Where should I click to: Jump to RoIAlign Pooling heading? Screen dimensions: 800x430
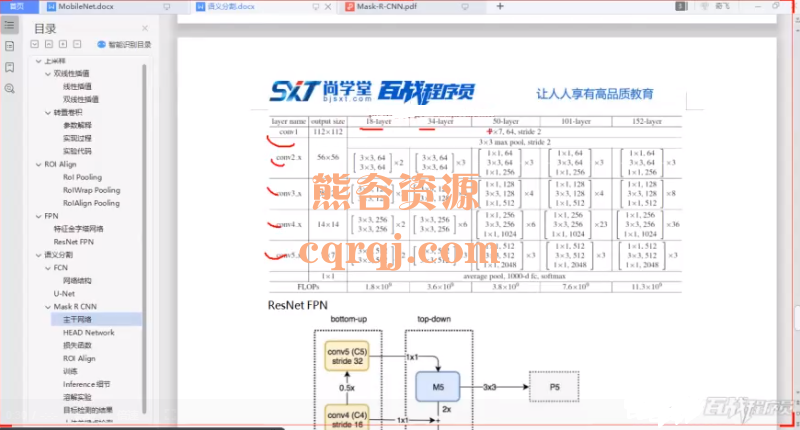coord(91,203)
